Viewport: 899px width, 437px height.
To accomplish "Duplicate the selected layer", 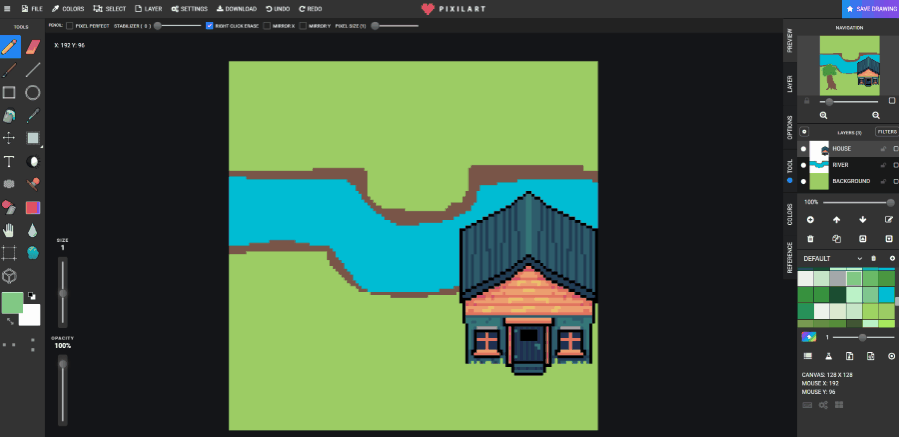I will click(x=837, y=239).
